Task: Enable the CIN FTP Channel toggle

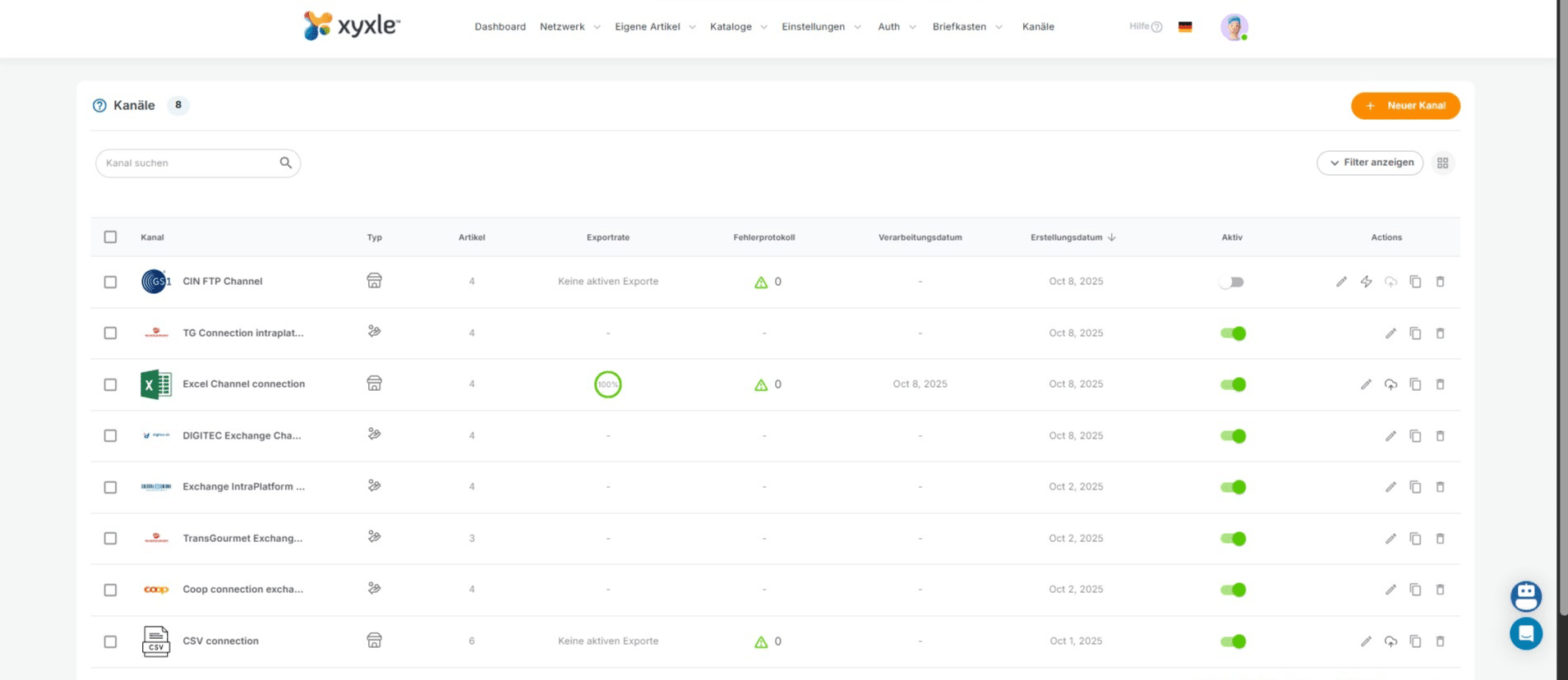Action: 1232,282
